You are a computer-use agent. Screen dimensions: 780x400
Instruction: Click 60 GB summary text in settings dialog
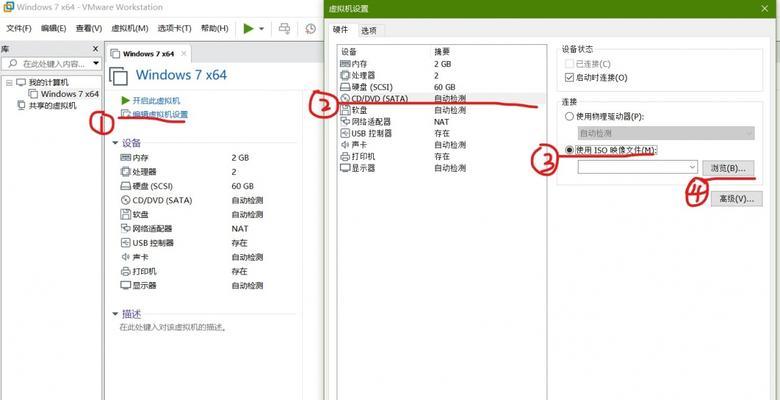click(445, 87)
